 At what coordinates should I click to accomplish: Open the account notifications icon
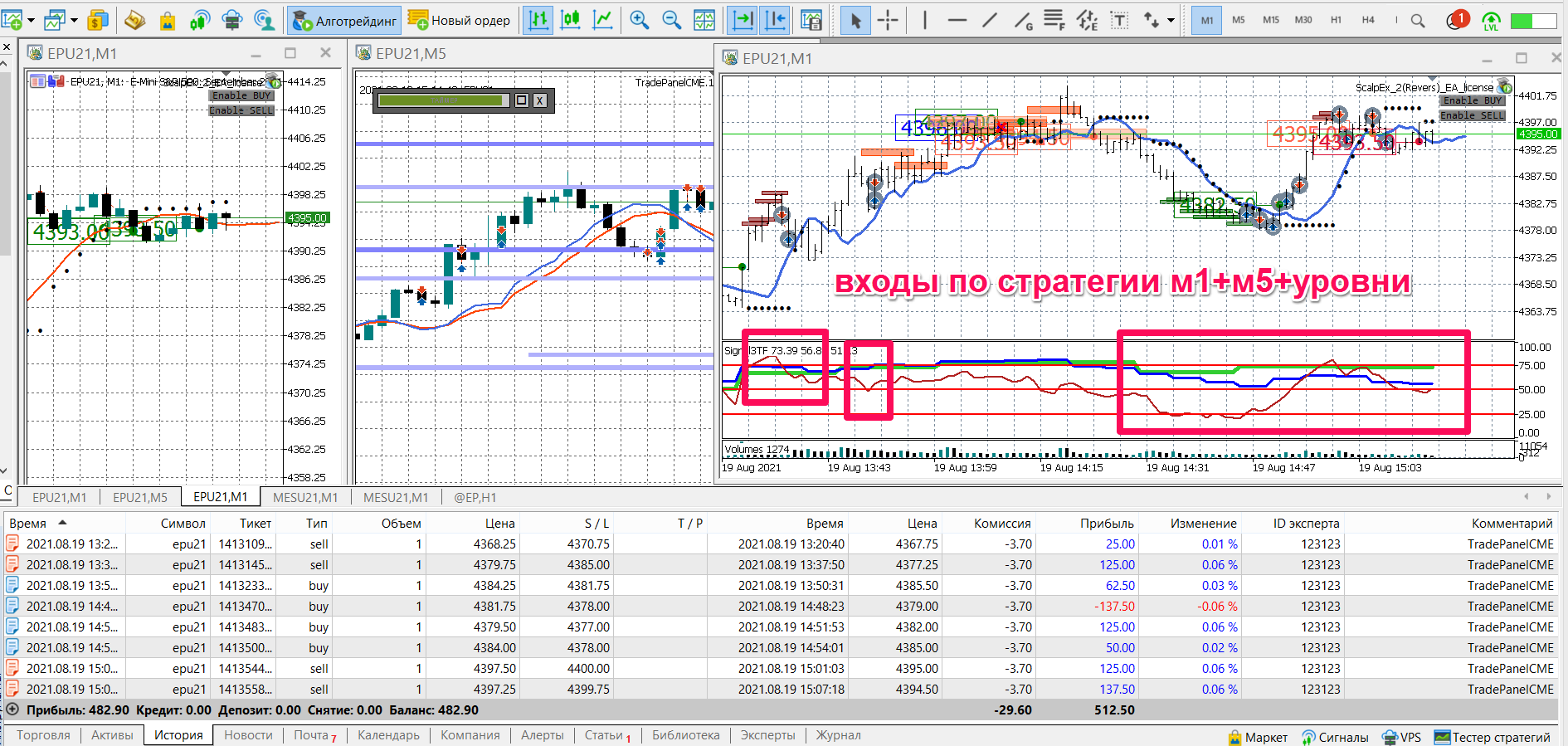click(1457, 20)
